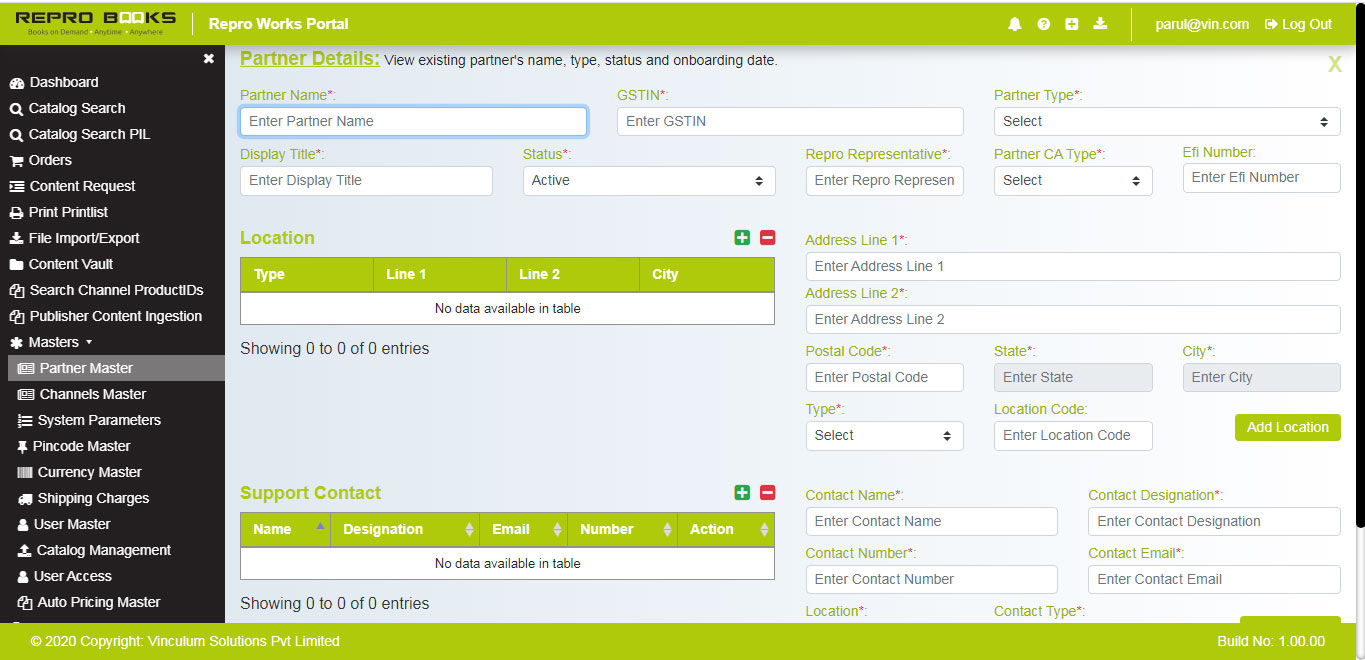The image size is (1365, 660).
Task: Click green plus icon beside Location
Action: click(742, 238)
